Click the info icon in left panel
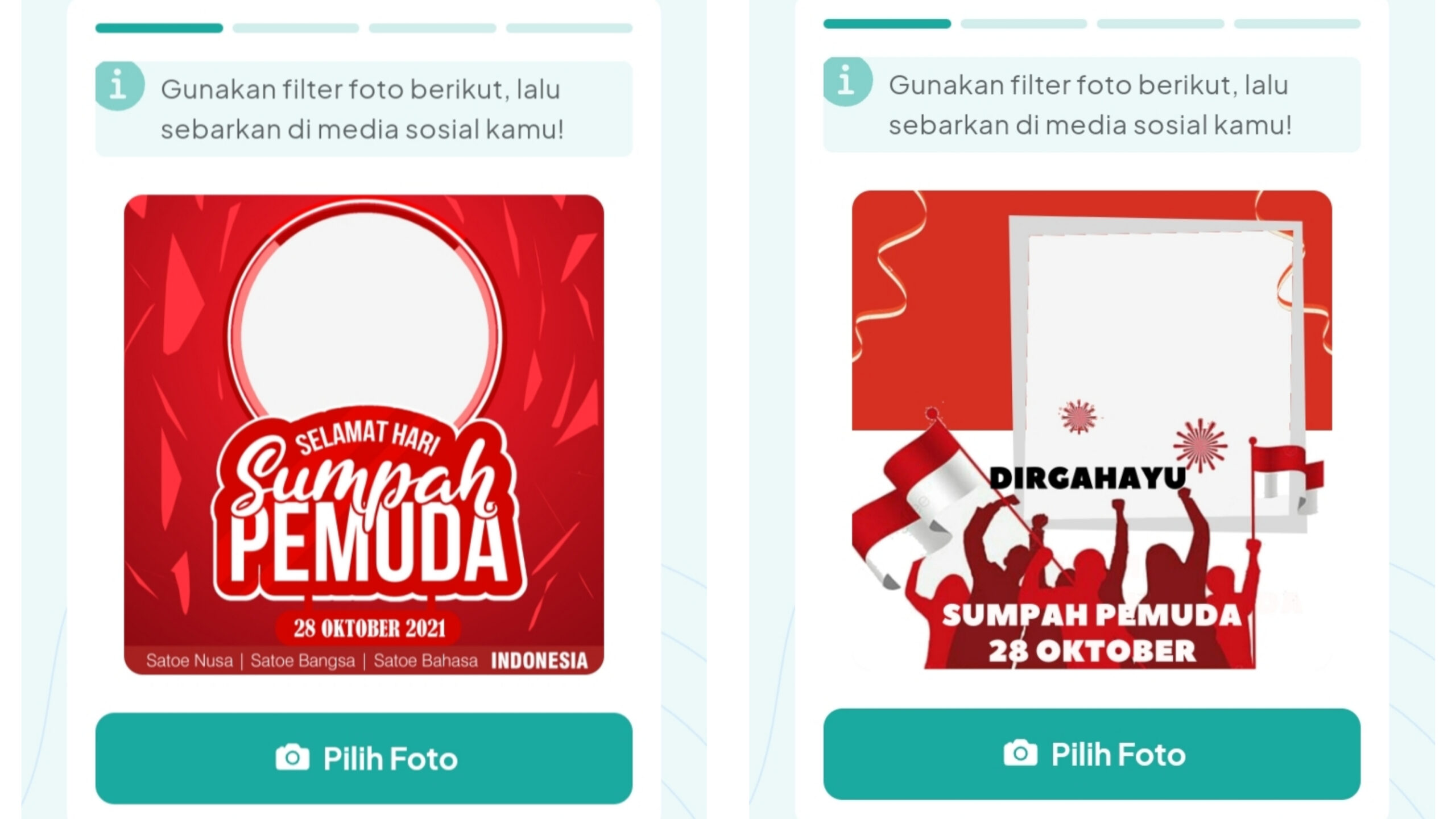The image size is (1456, 819). point(119,86)
